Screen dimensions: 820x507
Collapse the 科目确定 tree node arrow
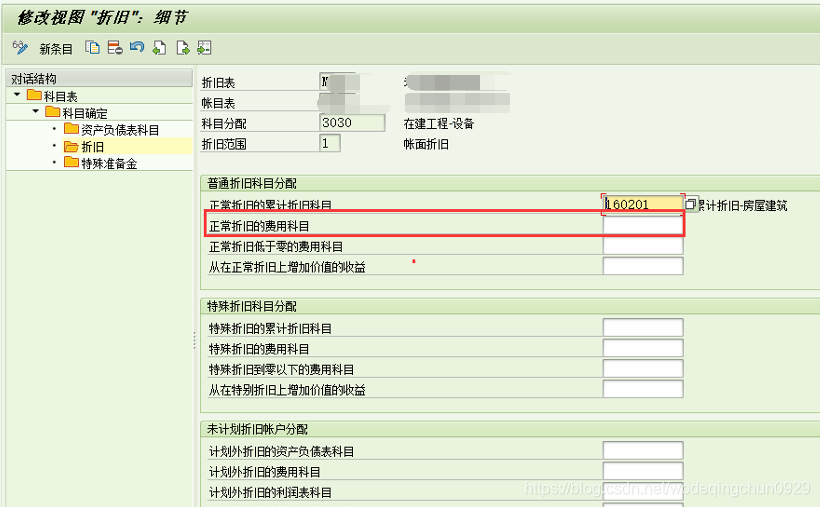36,111
